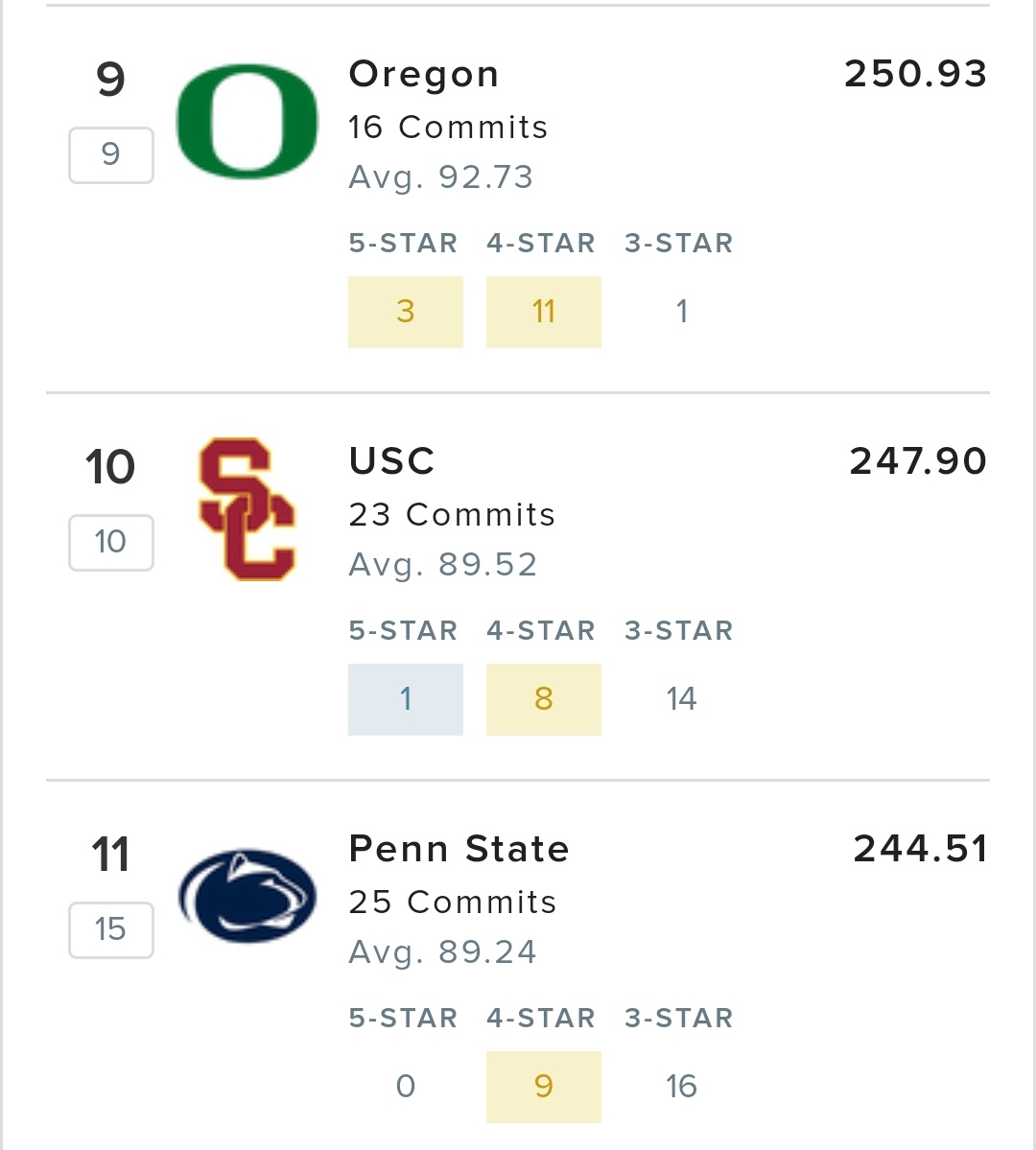Open the Oregon team name link

point(424,74)
